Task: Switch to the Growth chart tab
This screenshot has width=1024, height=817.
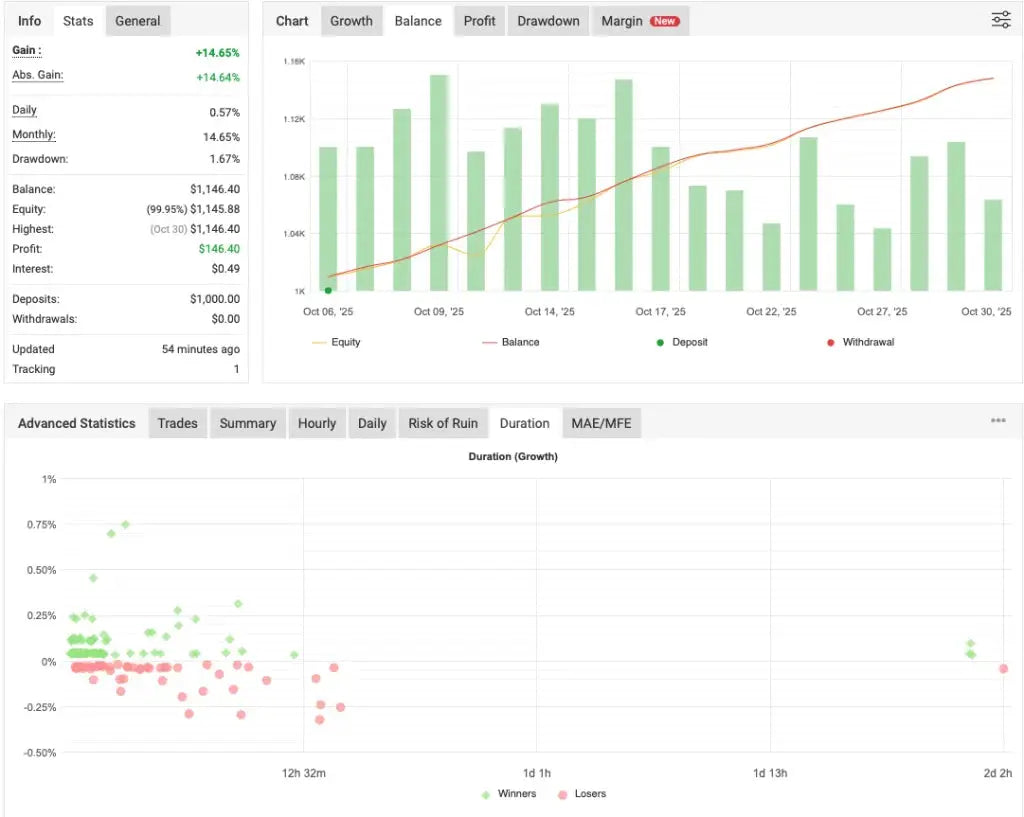Action: 351,20
